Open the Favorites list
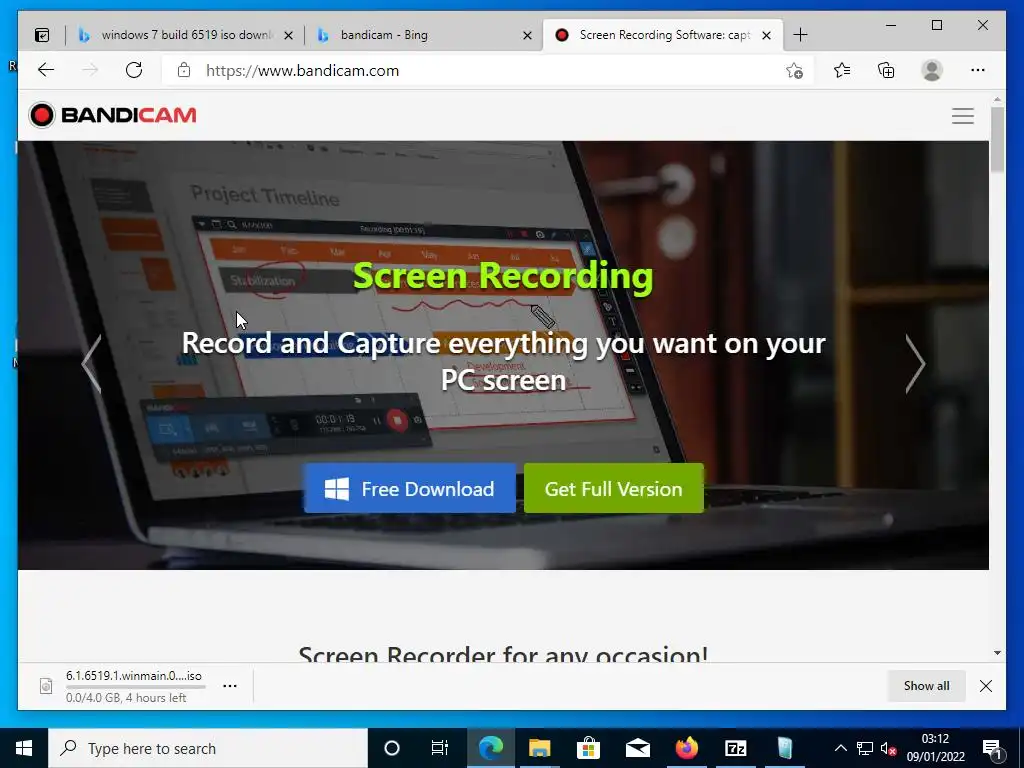 tap(842, 70)
